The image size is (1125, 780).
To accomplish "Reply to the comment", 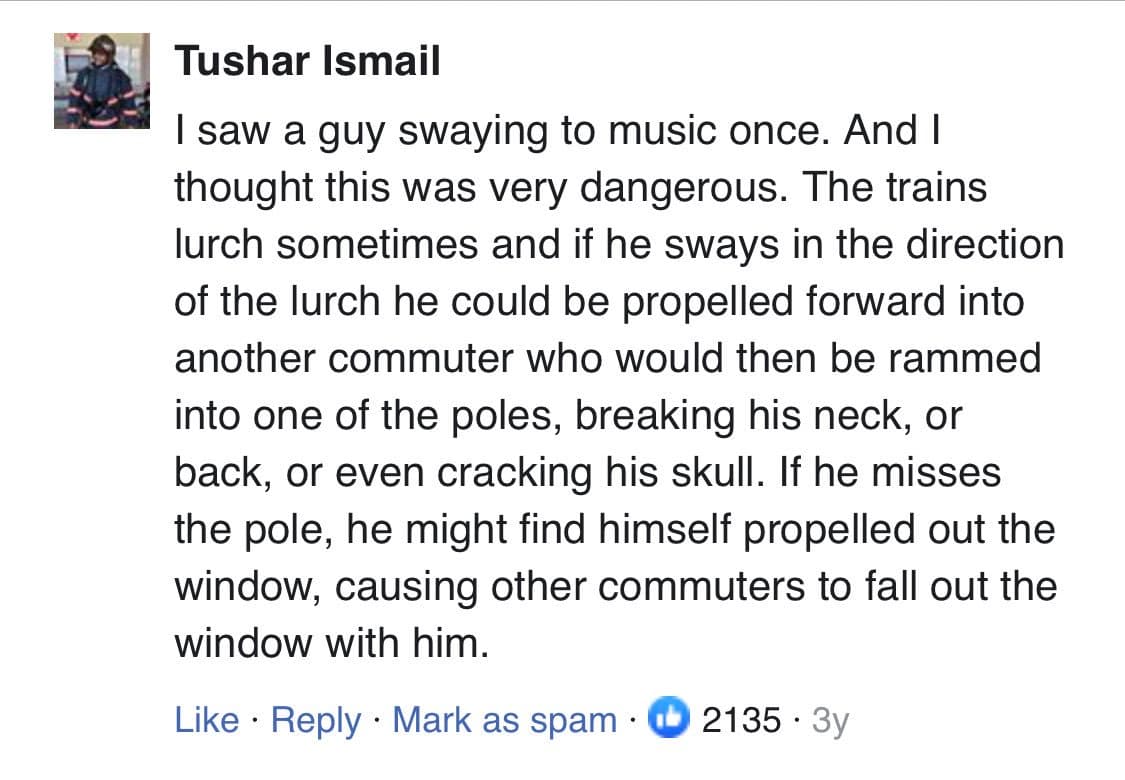I will [316, 720].
